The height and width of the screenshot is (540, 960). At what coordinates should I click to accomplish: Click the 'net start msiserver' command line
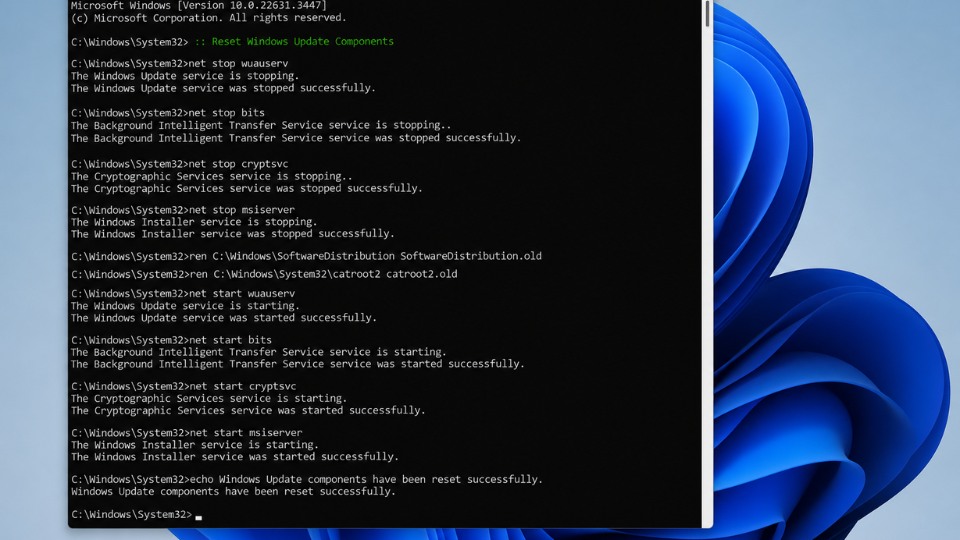[x=186, y=433]
